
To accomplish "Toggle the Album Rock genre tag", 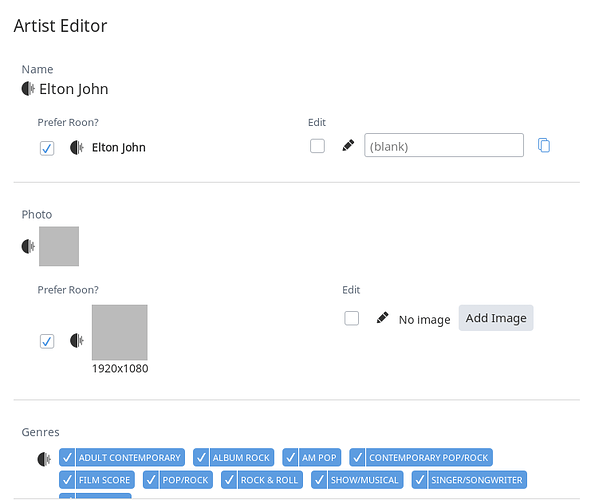I will click(x=233, y=458).
